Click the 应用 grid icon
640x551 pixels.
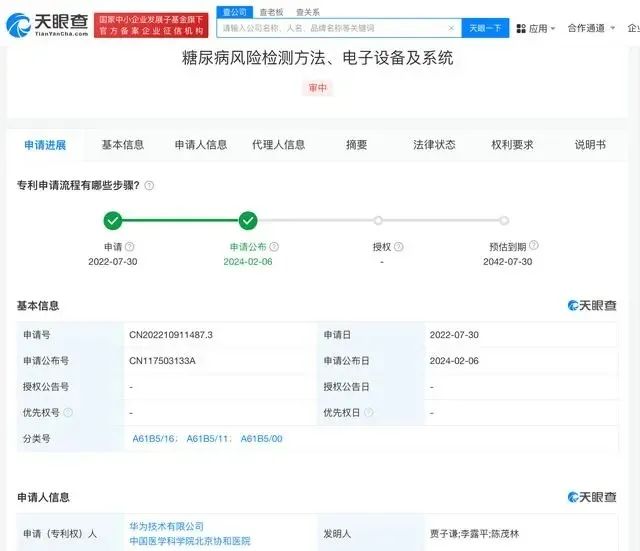521,29
